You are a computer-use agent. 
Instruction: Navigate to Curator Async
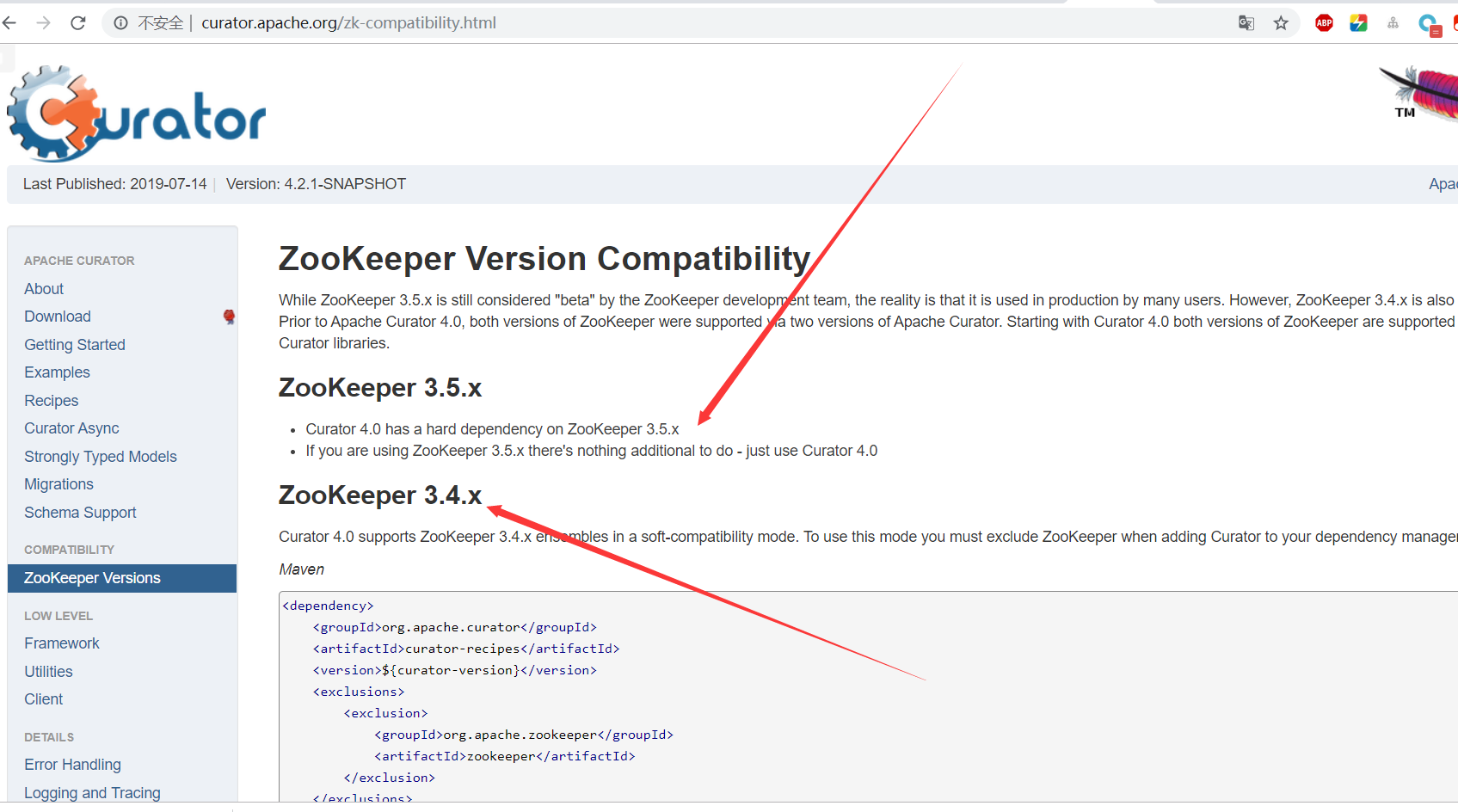(x=71, y=428)
